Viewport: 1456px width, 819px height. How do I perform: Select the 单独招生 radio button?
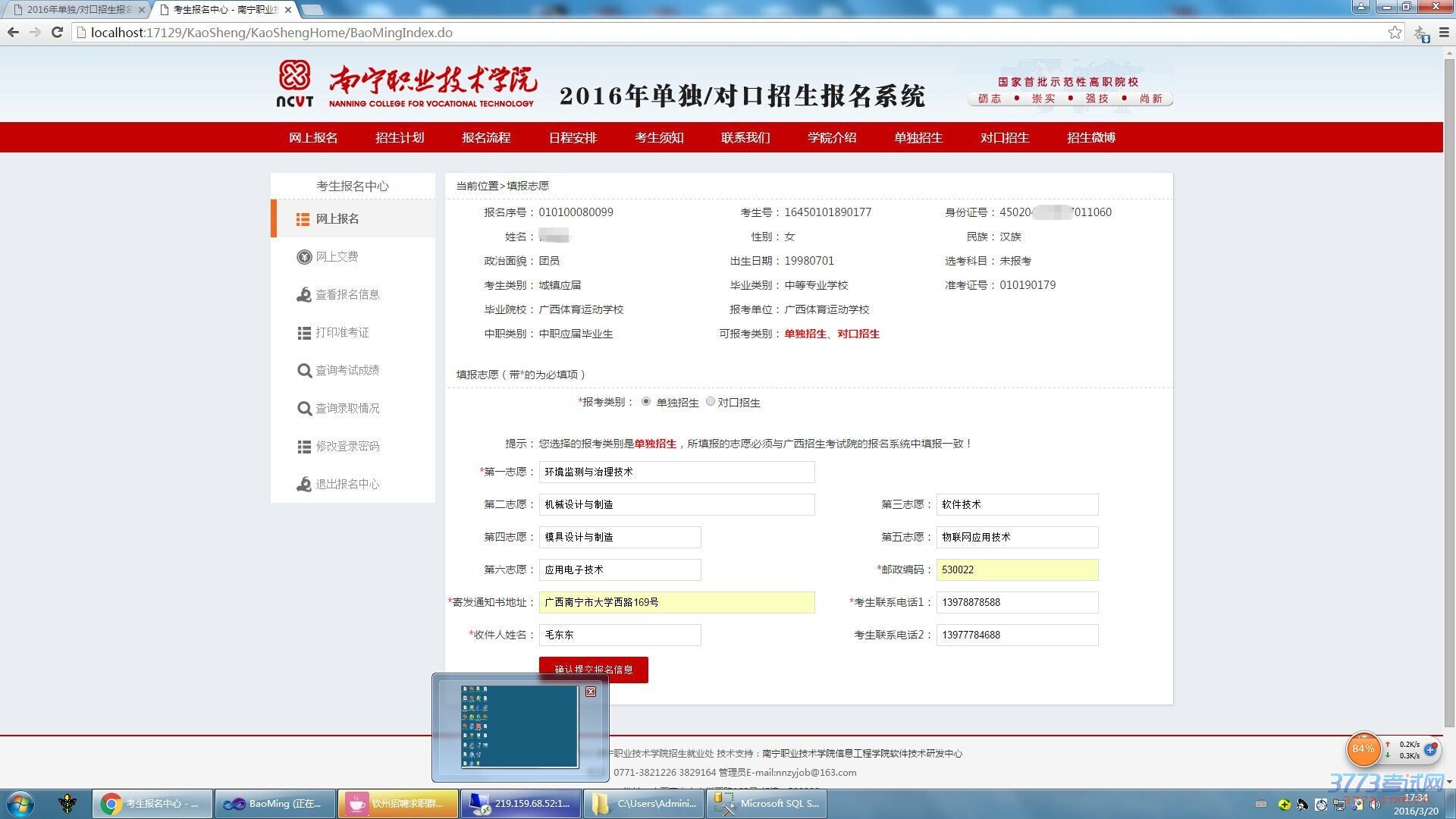pos(646,402)
